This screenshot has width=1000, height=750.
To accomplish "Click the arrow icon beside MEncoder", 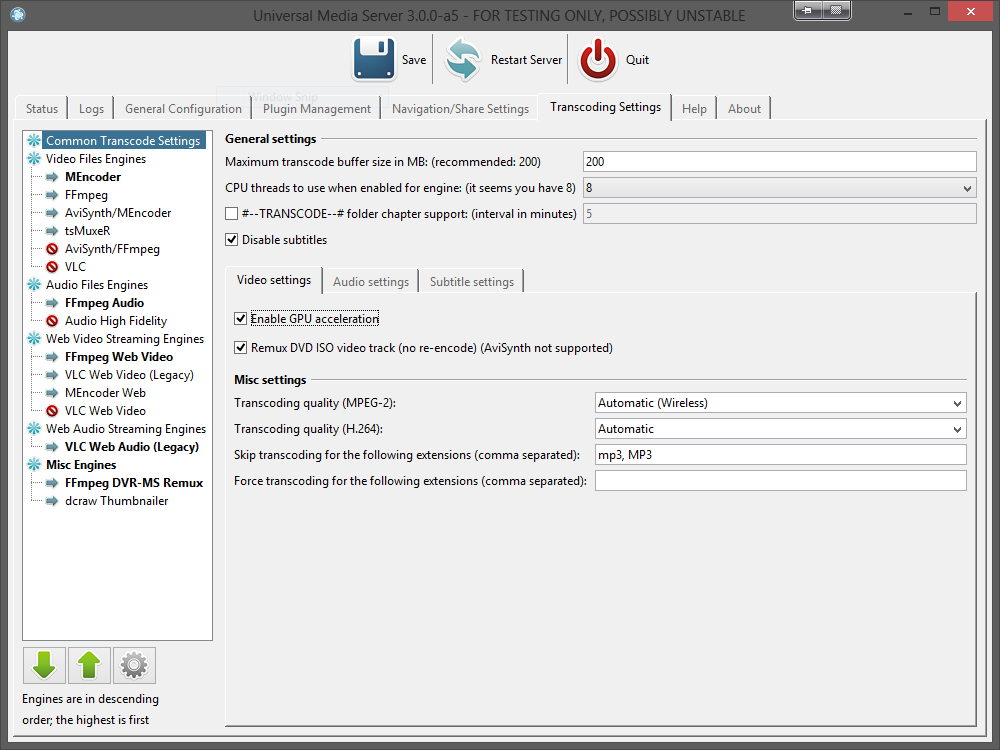I will point(52,177).
